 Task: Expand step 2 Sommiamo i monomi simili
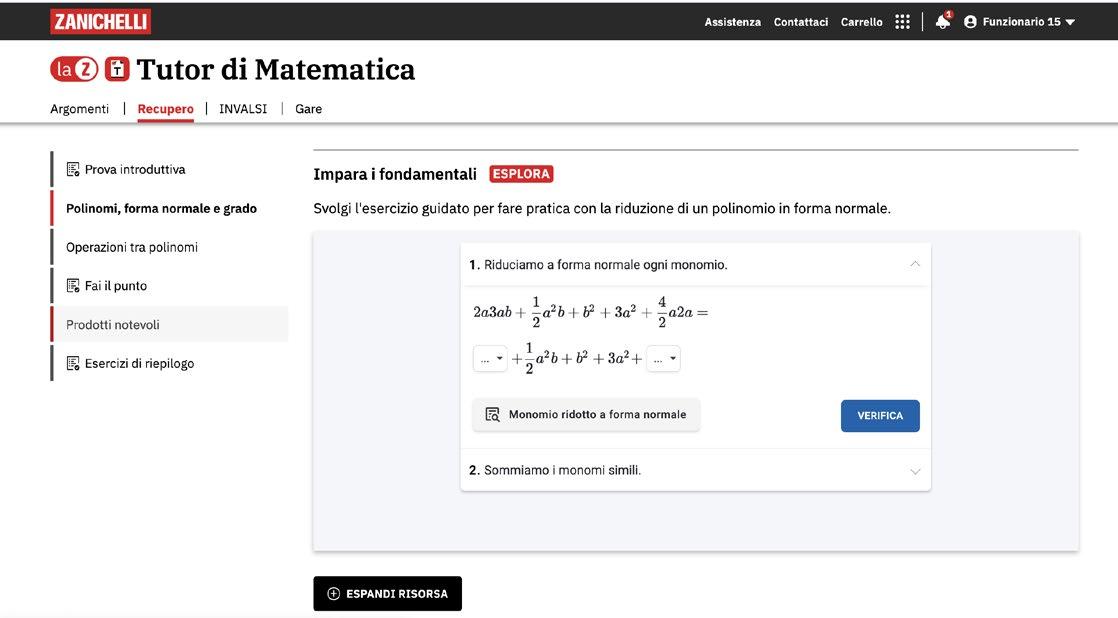pyautogui.click(x=914, y=471)
